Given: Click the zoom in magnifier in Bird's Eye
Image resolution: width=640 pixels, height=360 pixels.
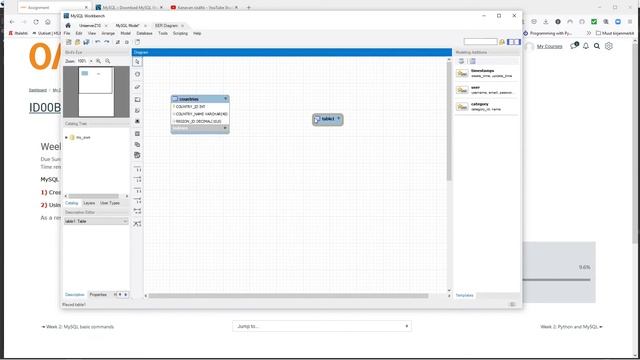Looking at the screenshot, I should point(99,61).
